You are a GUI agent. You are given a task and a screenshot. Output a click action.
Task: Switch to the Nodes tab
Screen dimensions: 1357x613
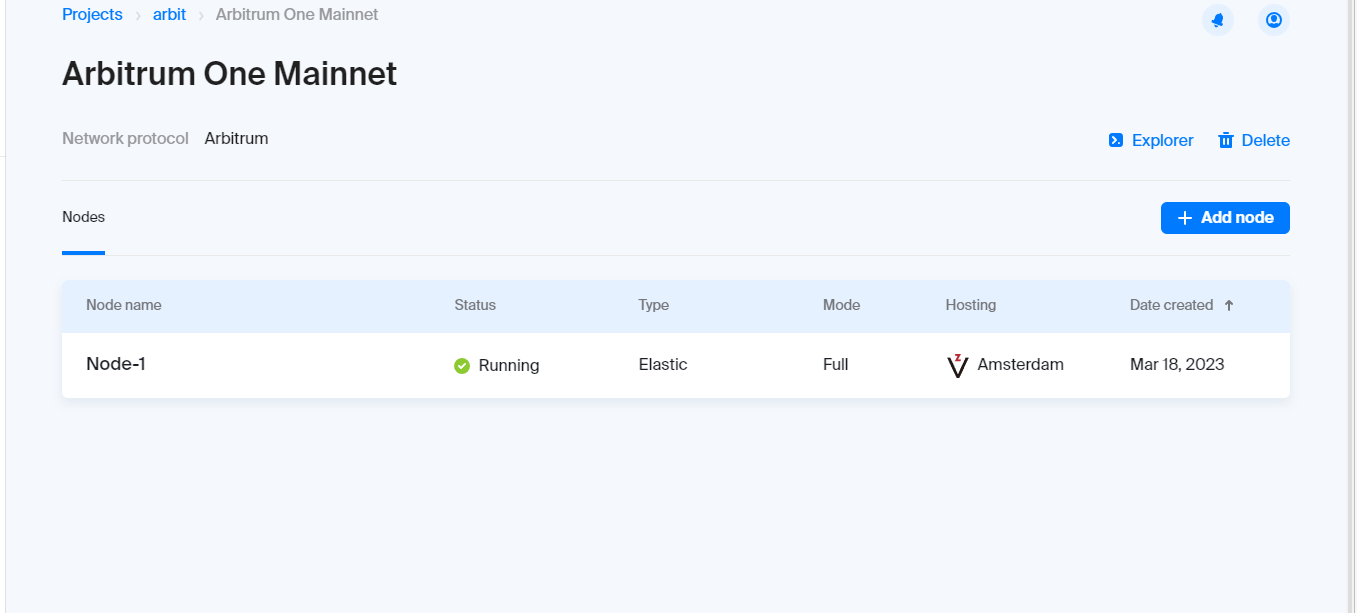[83, 217]
